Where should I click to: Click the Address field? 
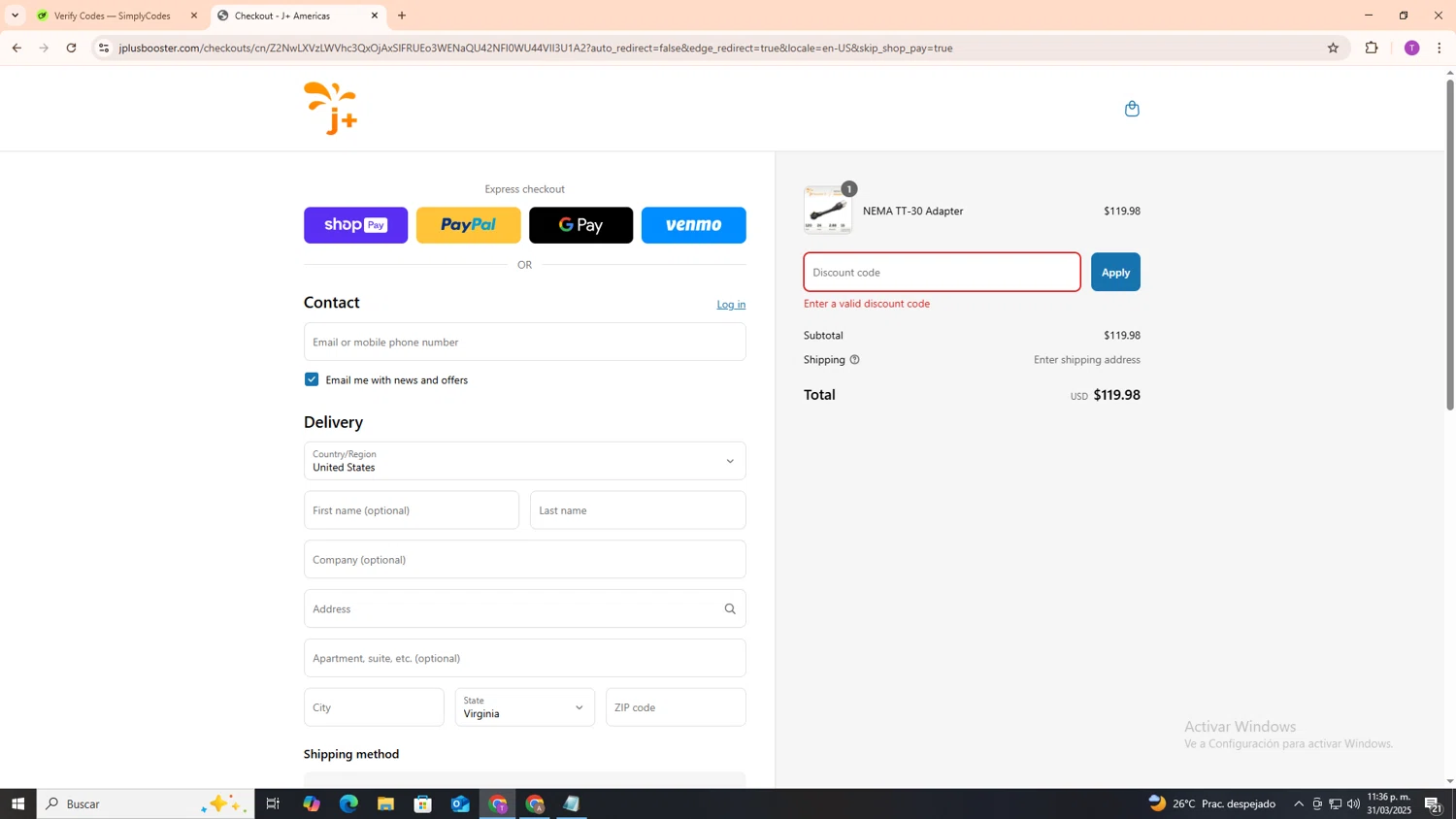[525, 609]
